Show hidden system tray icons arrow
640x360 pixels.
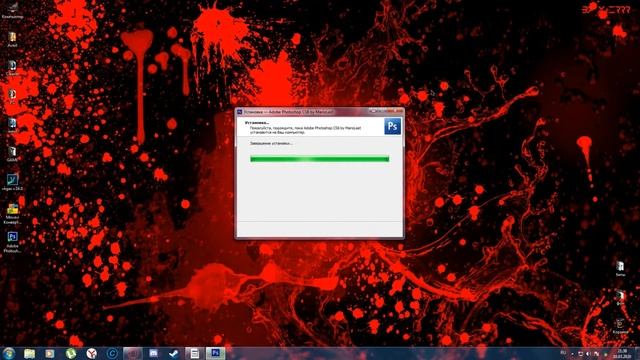click(x=572, y=354)
